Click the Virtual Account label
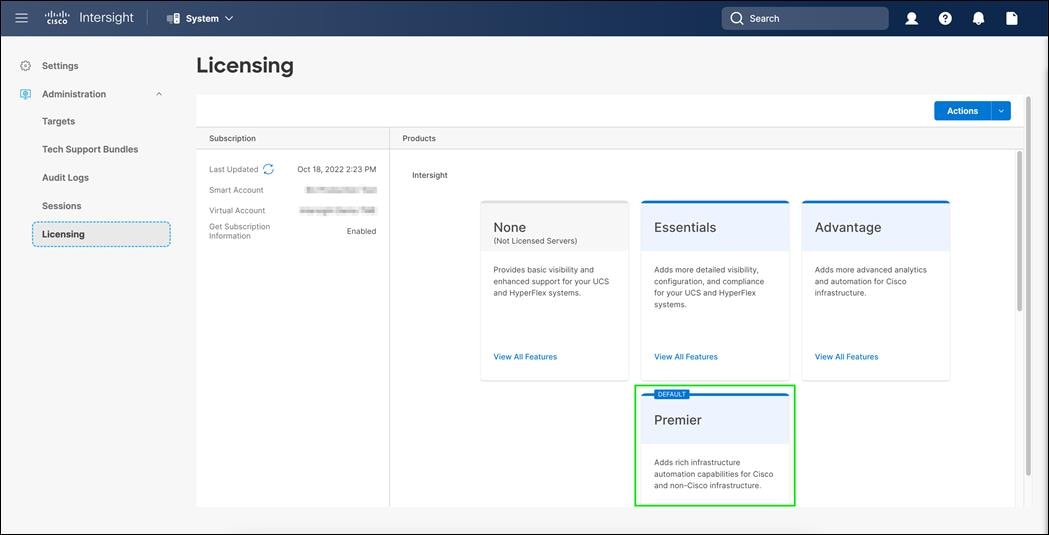 (x=237, y=211)
